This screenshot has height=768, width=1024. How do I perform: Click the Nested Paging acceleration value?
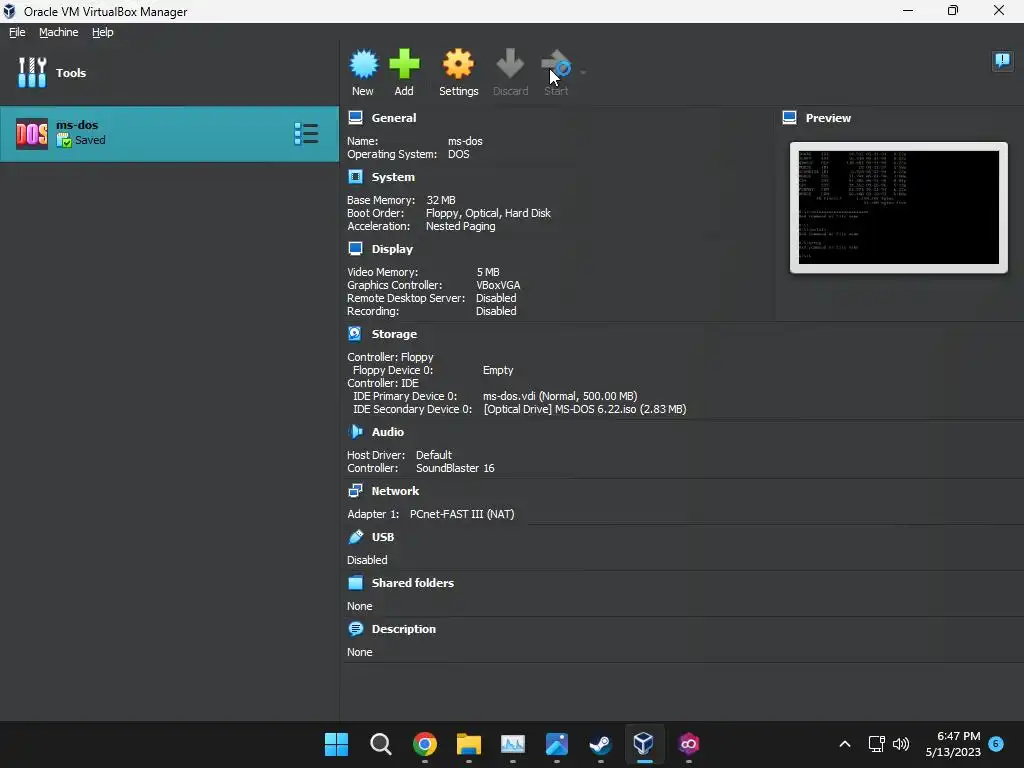(x=460, y=226)
